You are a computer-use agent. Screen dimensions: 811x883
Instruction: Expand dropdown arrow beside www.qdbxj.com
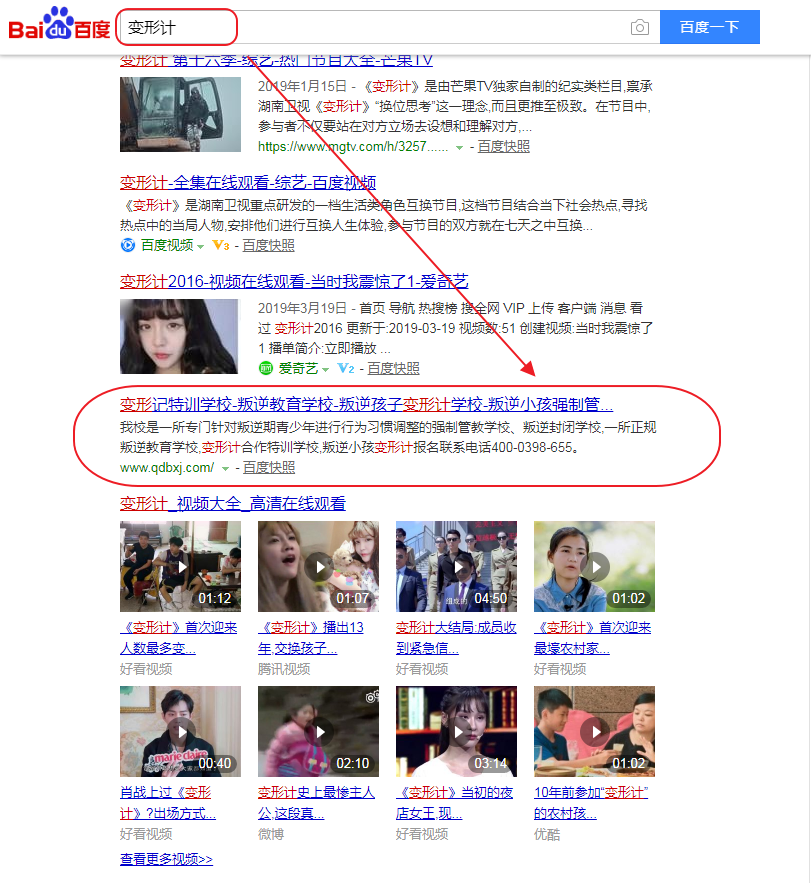(225, 469)
